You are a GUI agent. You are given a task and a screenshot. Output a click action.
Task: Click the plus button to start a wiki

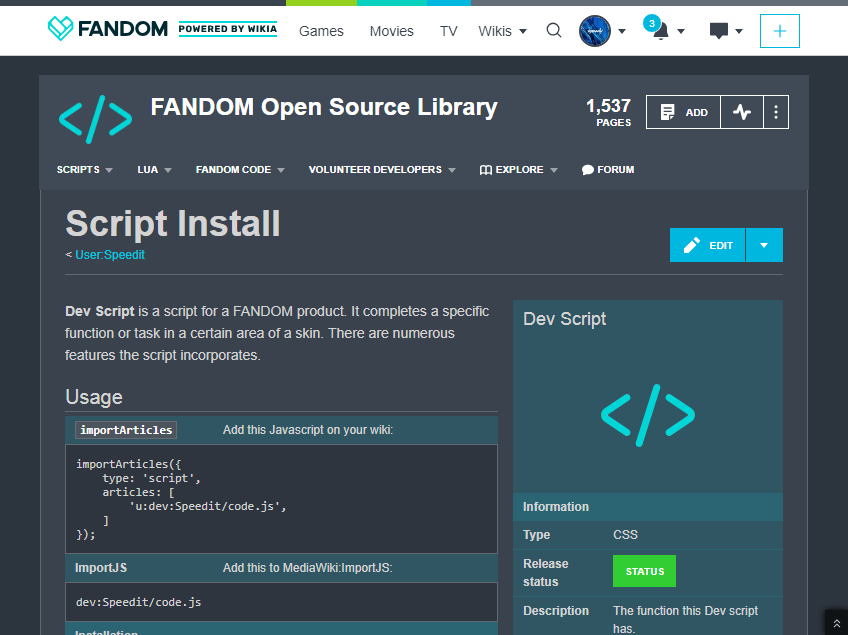779,31
